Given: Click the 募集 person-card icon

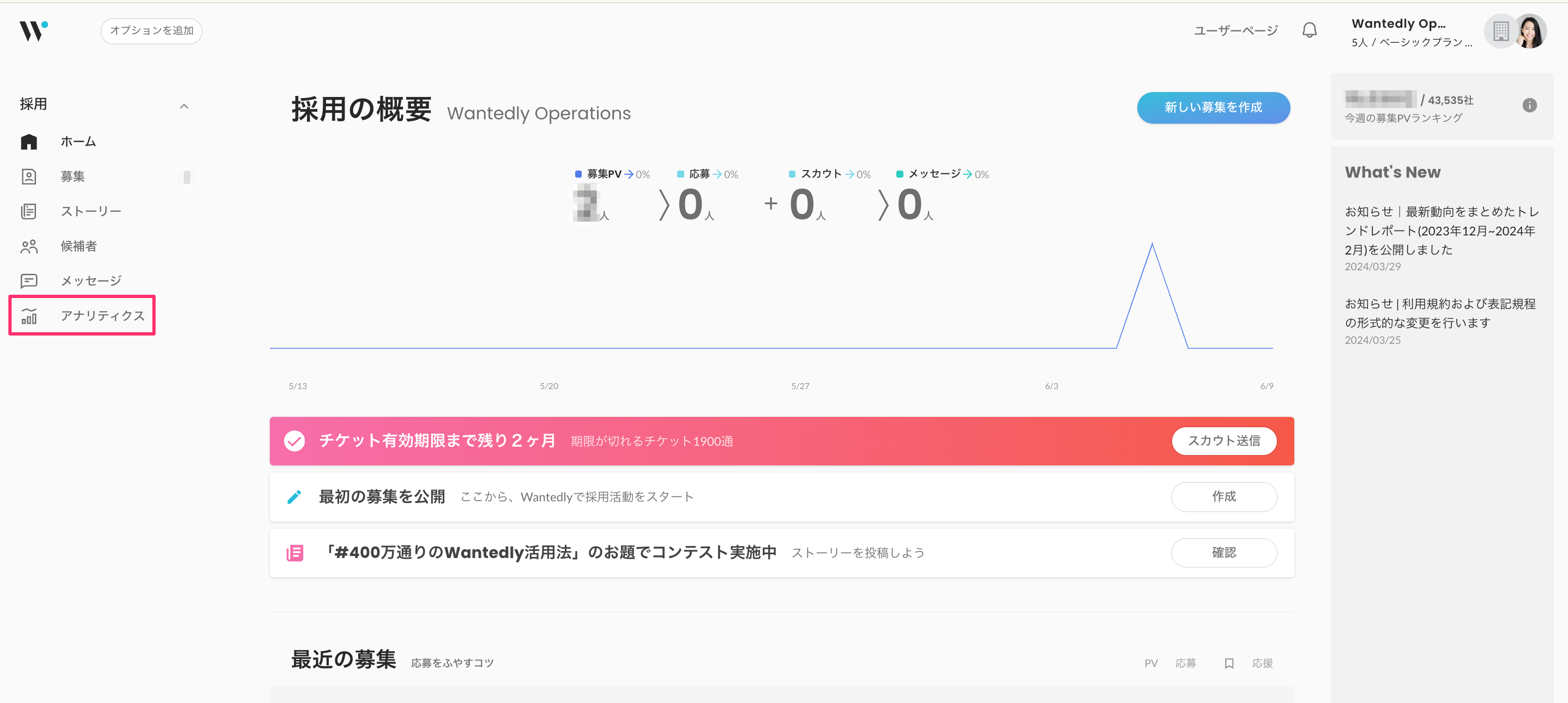Looking at the screenshot, I should [28, 177].
